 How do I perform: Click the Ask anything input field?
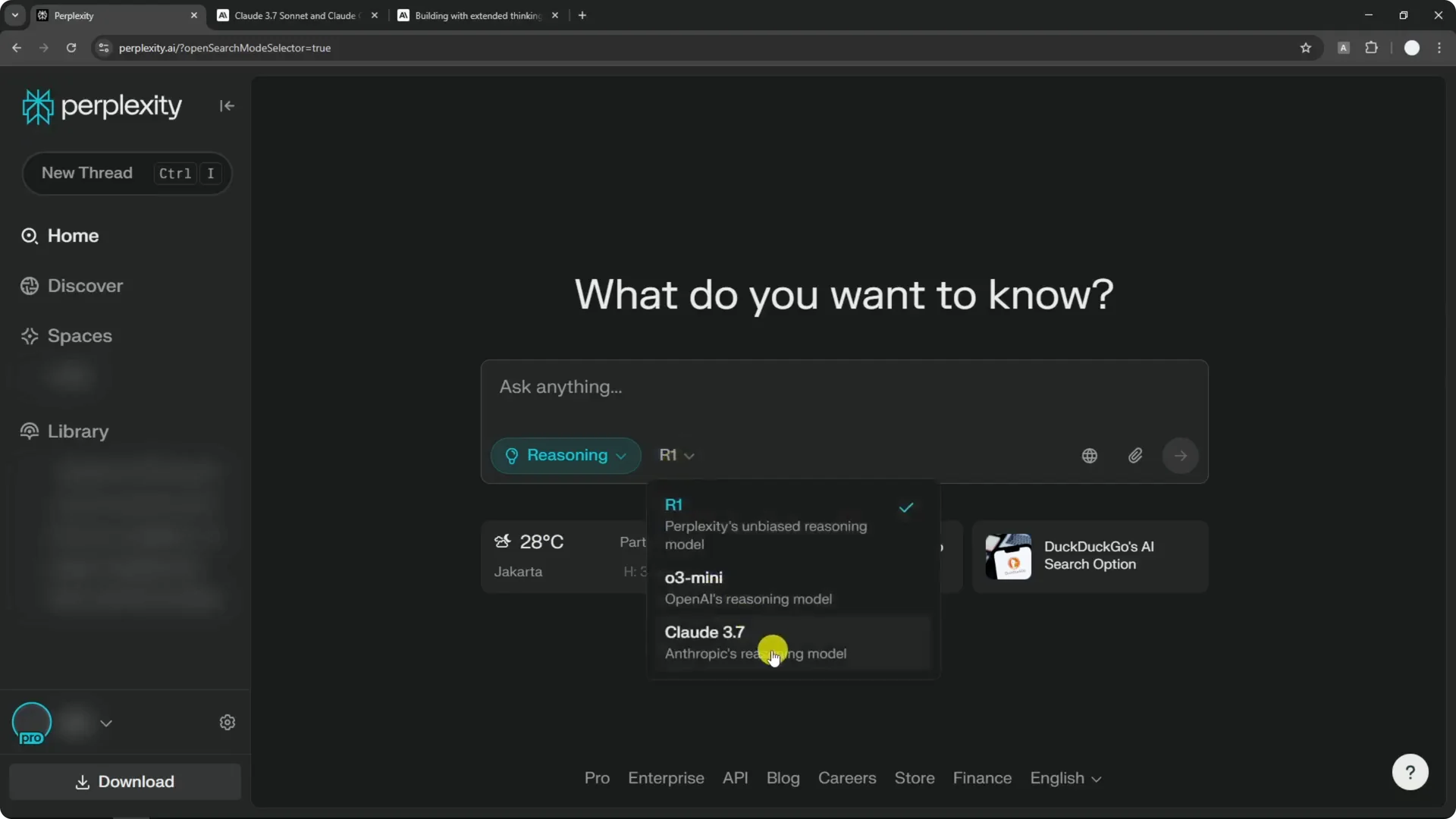tap(842, 388)
